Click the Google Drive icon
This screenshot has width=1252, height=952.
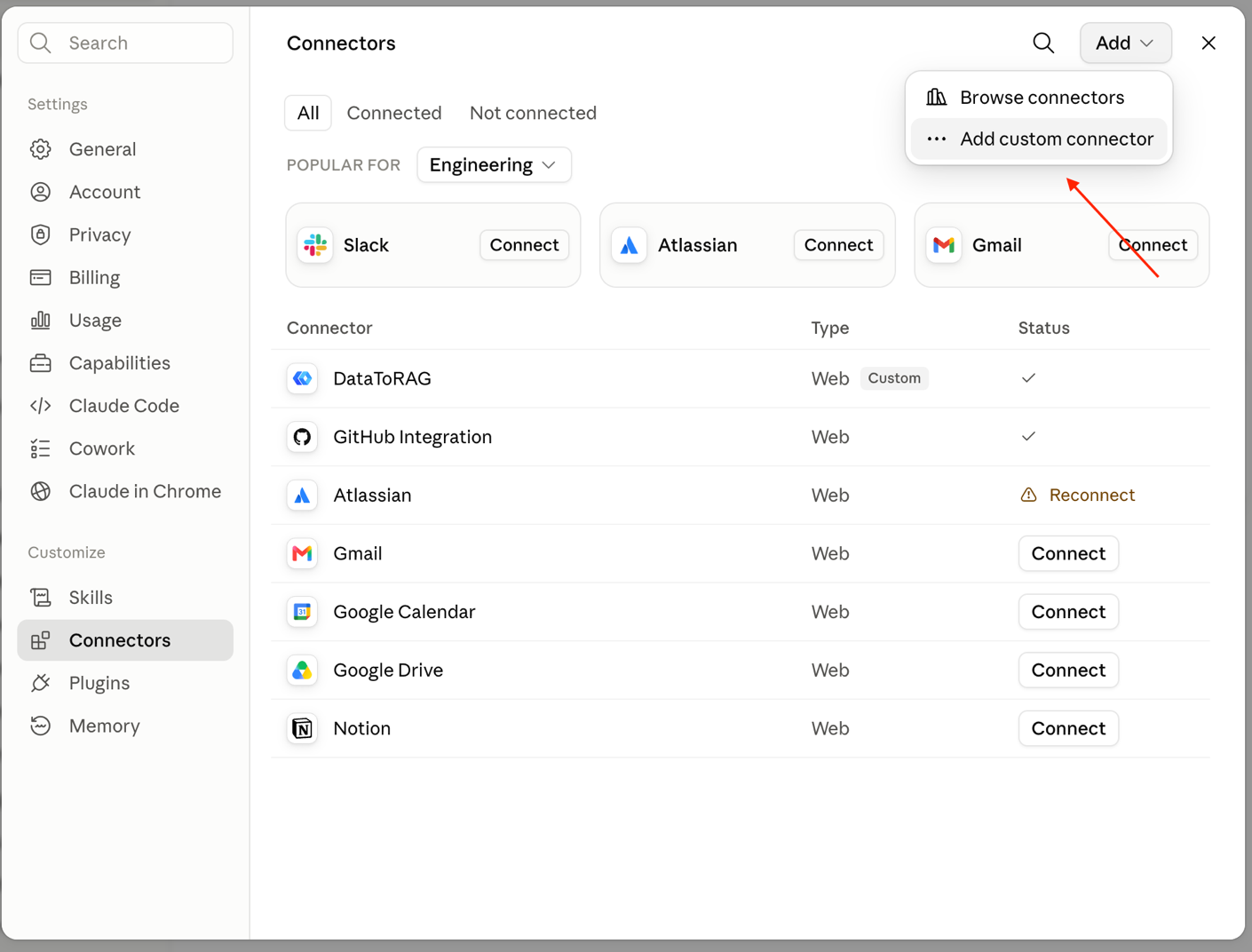(x=302, y=670)
